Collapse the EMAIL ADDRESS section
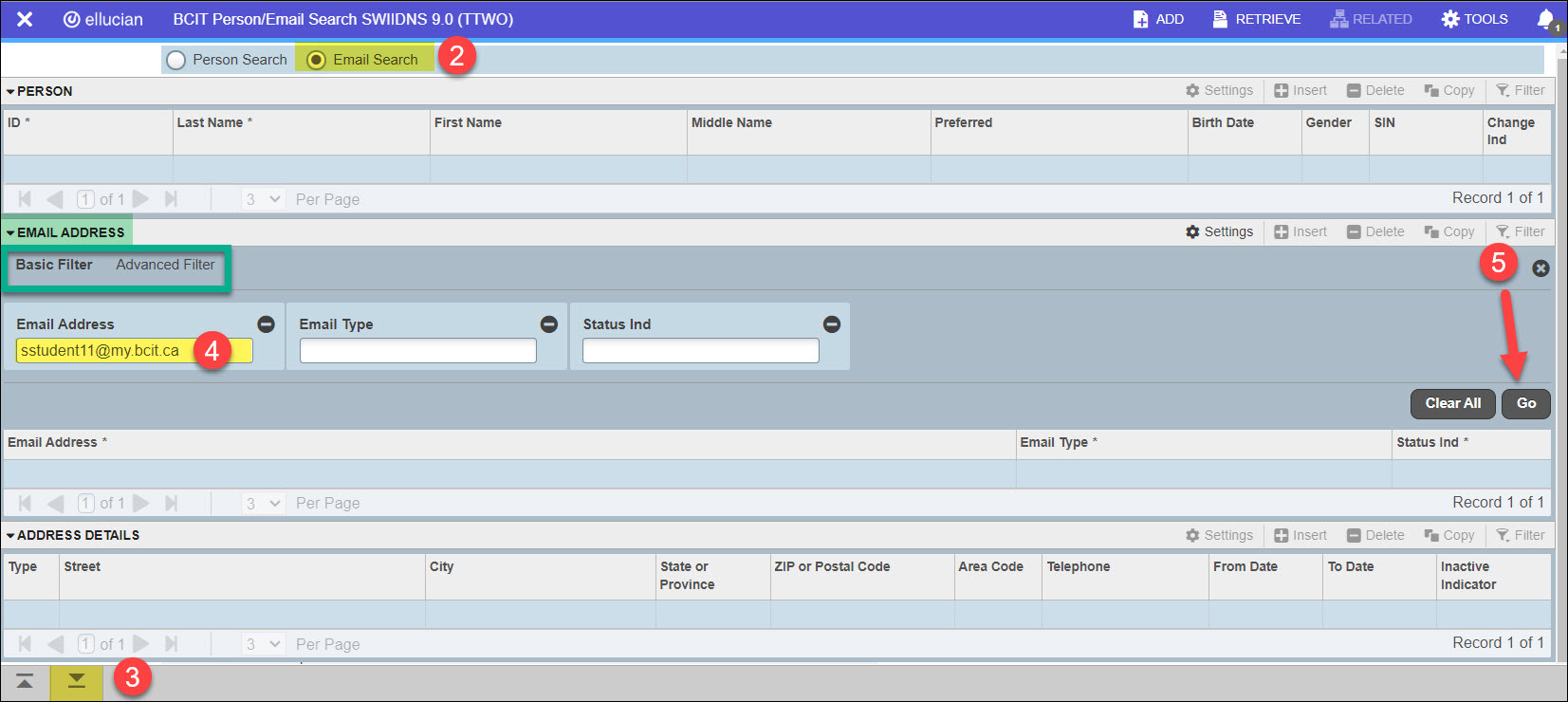 click(10, 232)
